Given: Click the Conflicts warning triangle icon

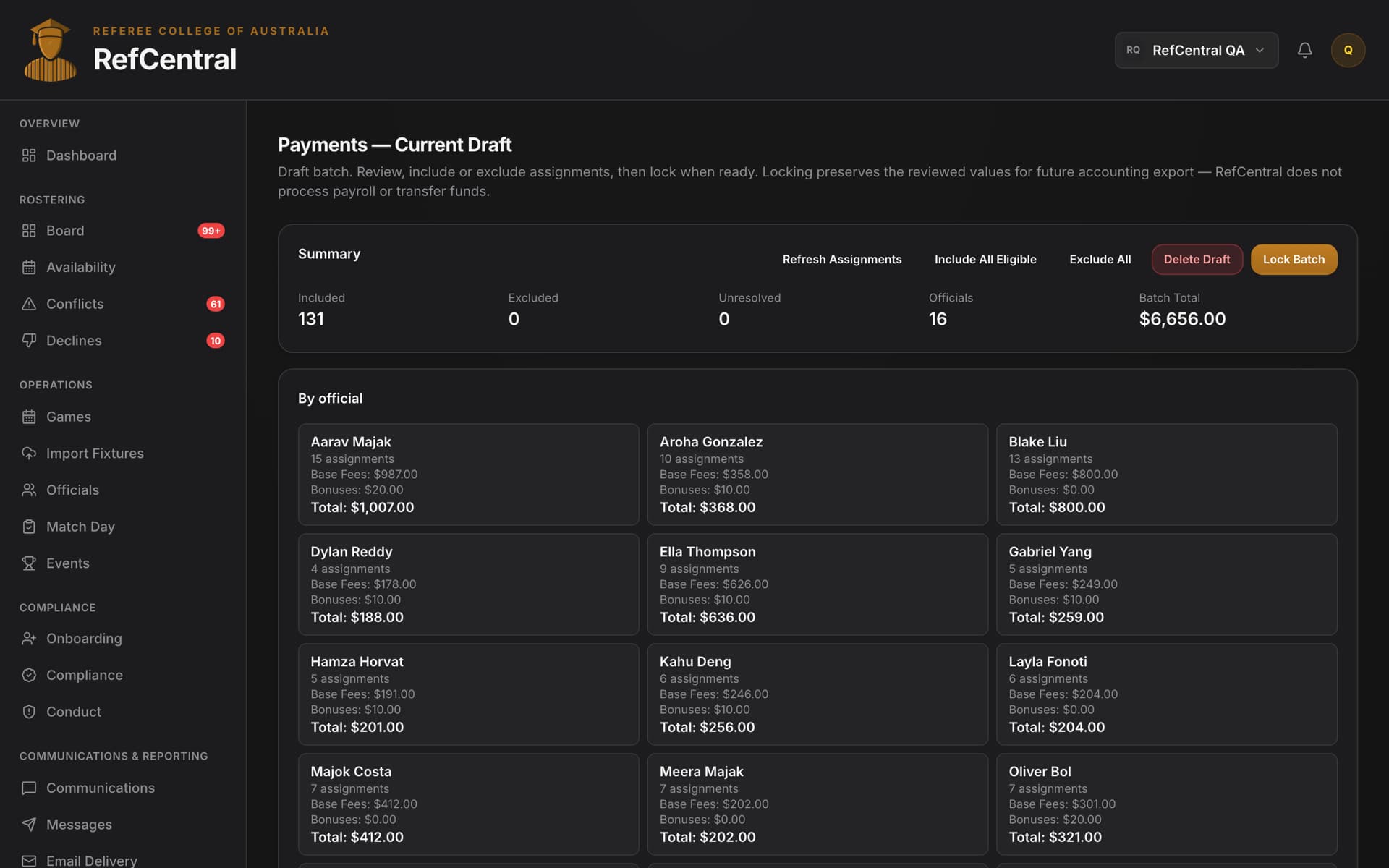Looking at the screenshot, I should point(29,304).
